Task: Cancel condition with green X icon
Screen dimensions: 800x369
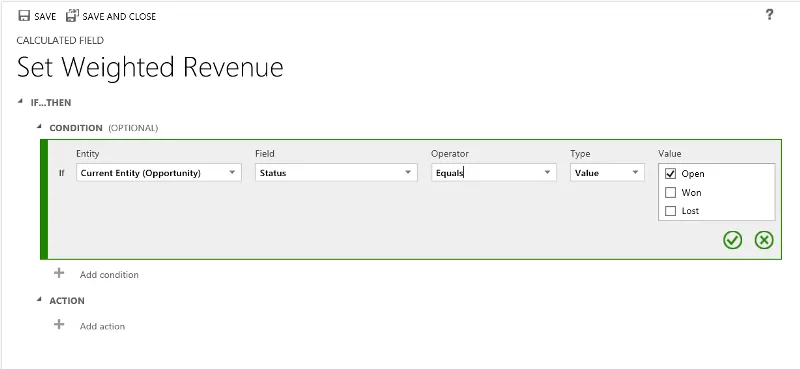Action: click(x=764, y=240)
